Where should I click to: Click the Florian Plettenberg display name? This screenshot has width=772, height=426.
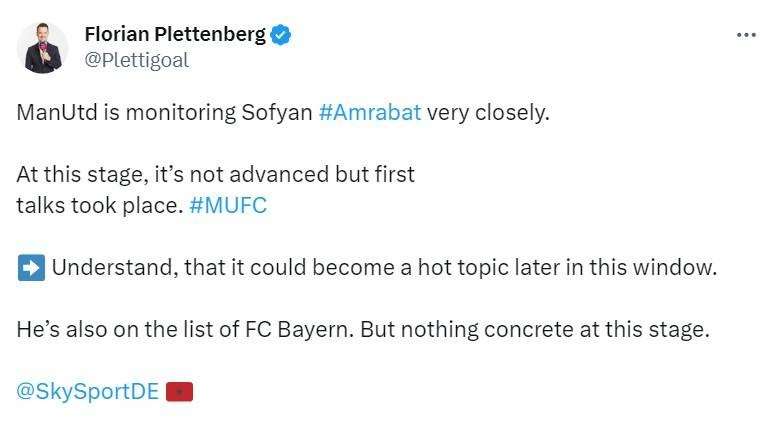click(x=175, y=35)
